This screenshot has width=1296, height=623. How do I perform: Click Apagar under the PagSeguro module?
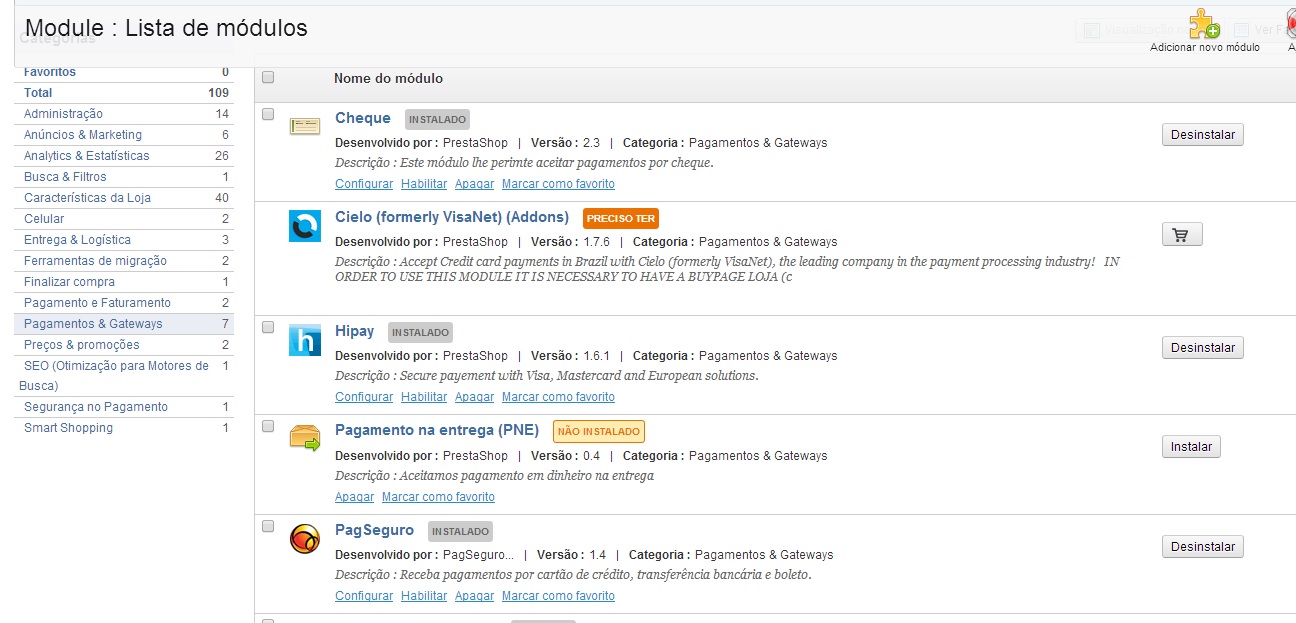click(x=474, y=596)
